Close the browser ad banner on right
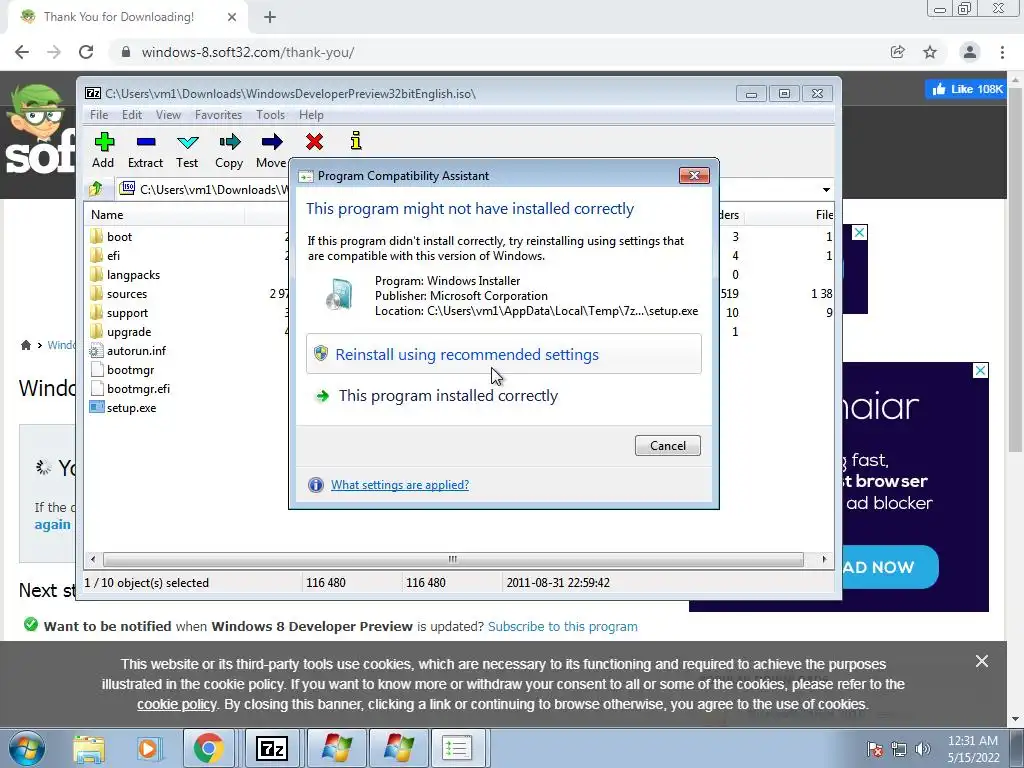The height and width of the screenshot is (768, 1024). pos(980,370)
